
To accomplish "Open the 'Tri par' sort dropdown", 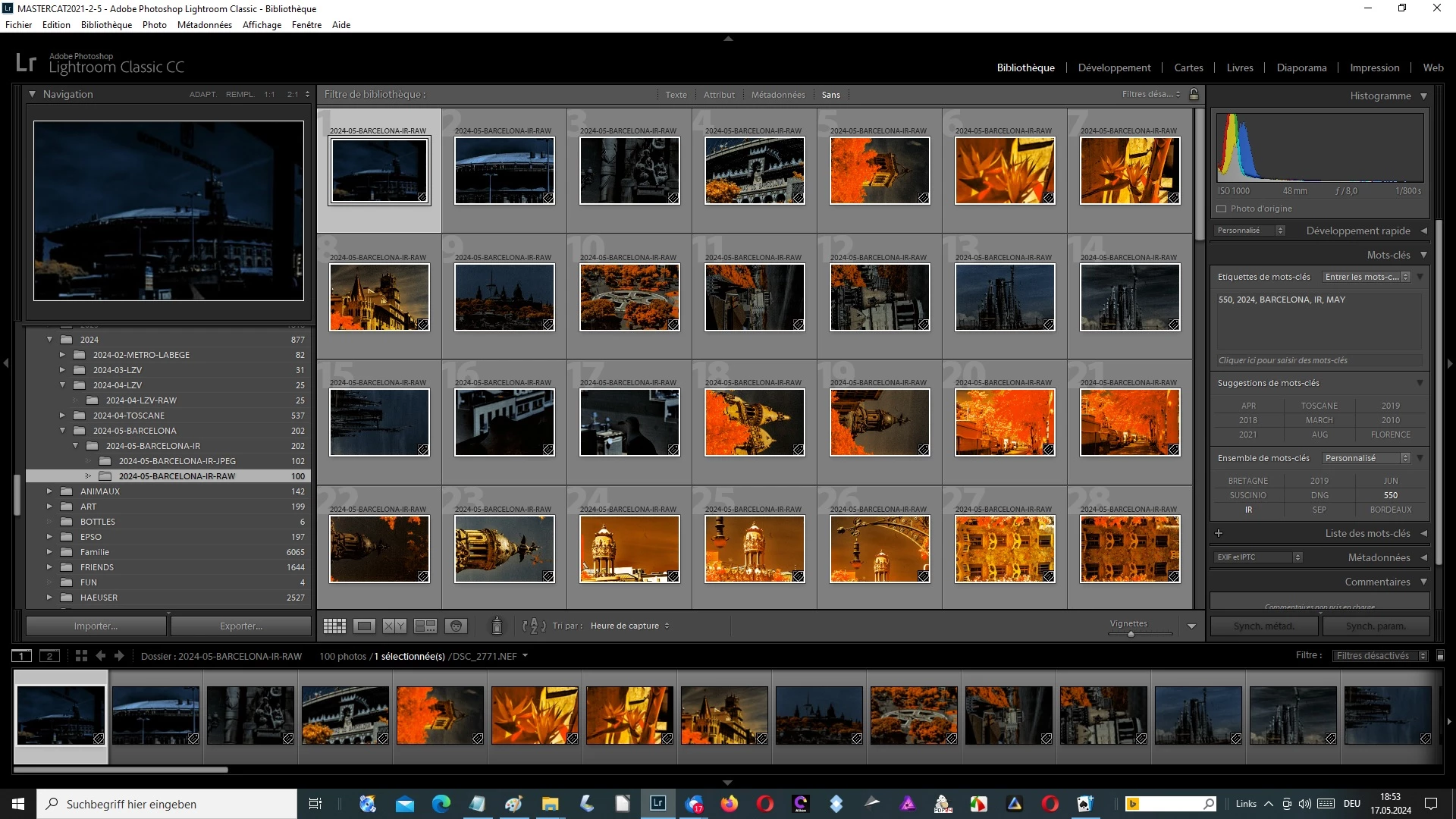I will [629, 626].
